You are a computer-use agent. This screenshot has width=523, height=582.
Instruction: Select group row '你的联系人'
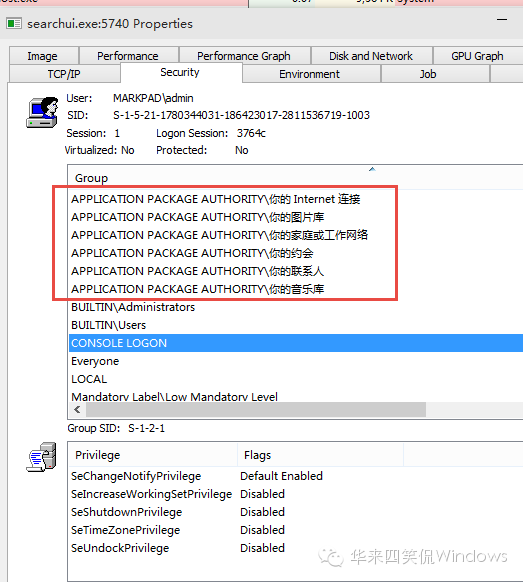click(296, 271)
